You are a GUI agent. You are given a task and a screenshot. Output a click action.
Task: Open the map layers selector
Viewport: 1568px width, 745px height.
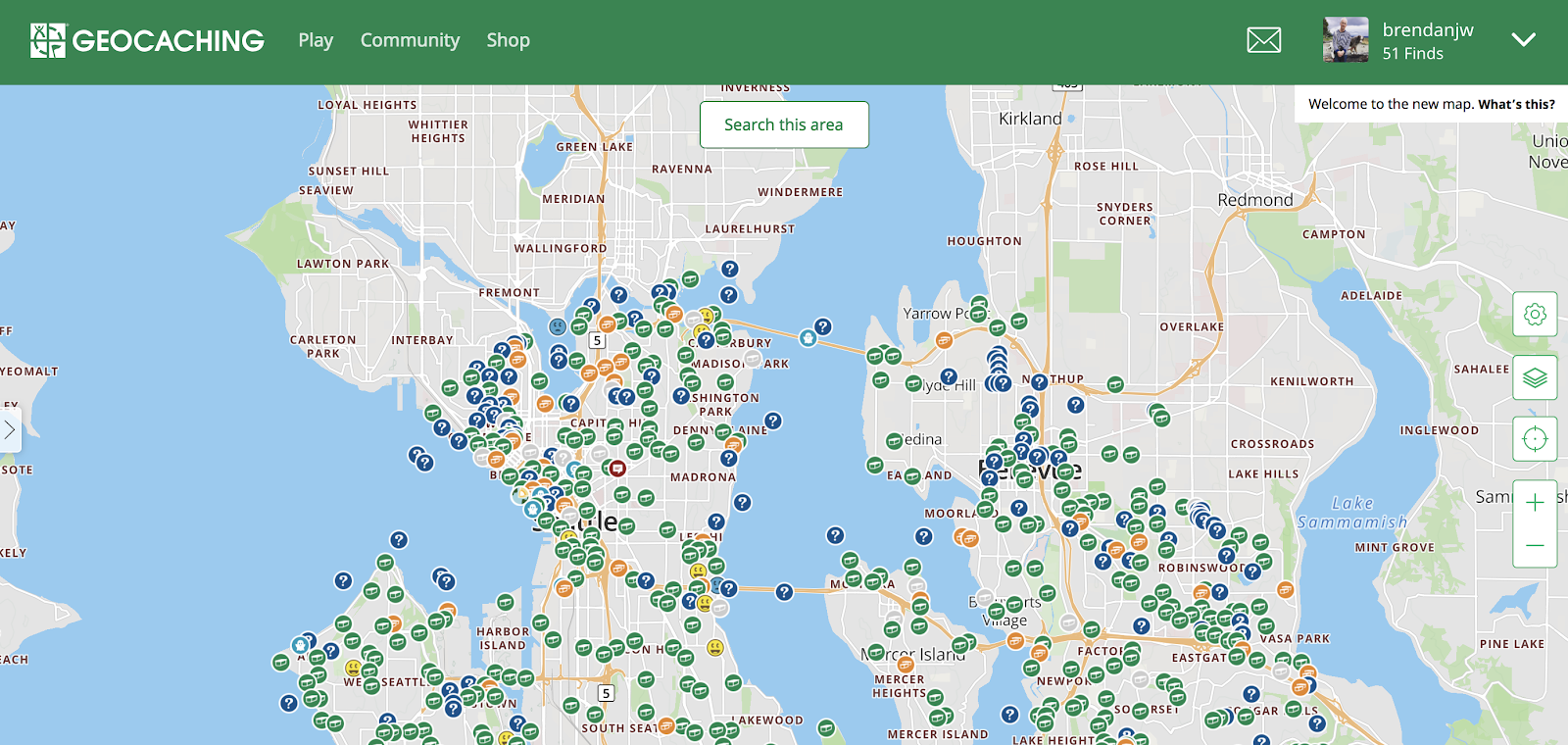pyautogui.click(x=1535, y=377)
